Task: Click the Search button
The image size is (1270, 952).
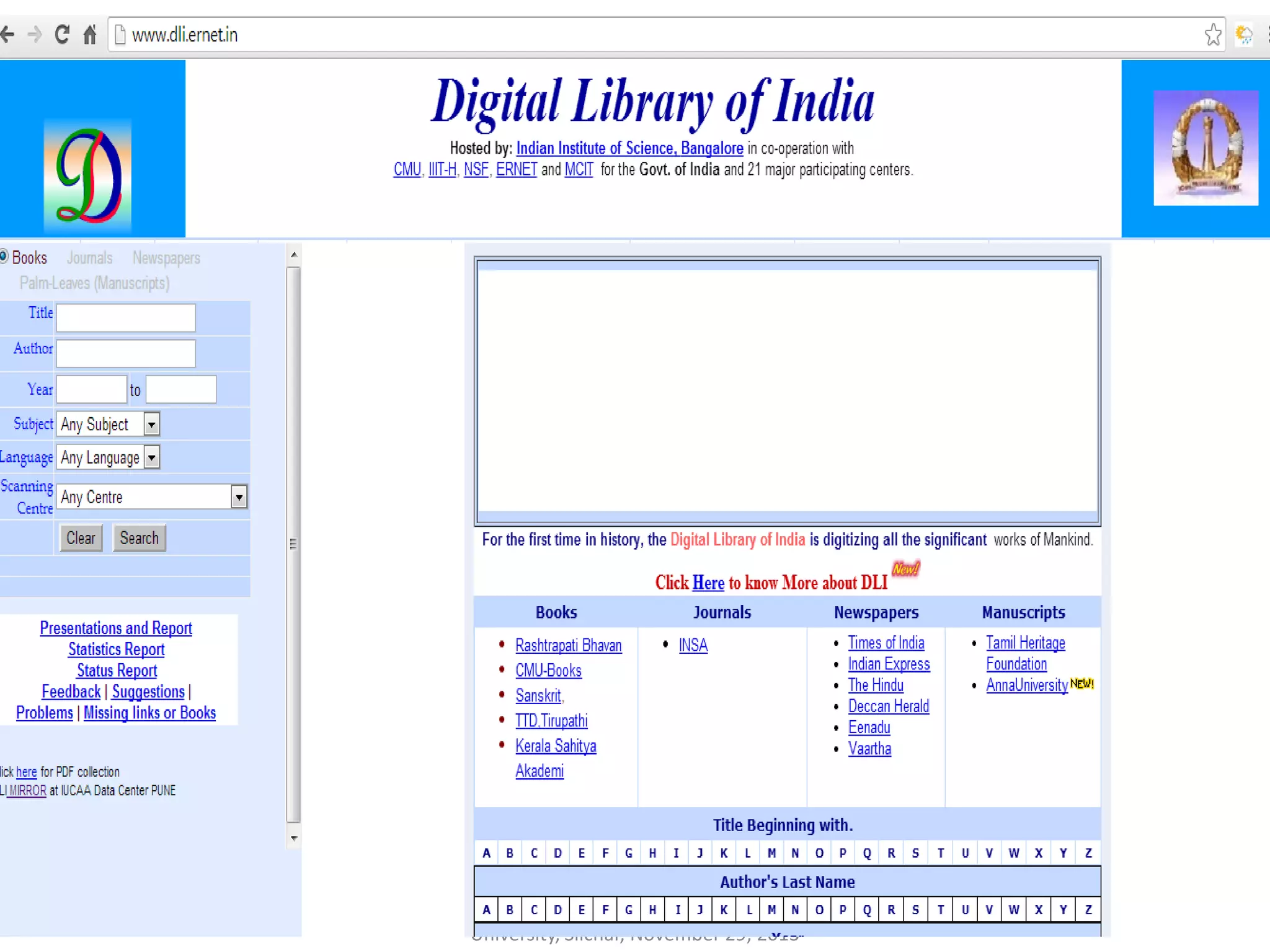Action: click(139, 538)
